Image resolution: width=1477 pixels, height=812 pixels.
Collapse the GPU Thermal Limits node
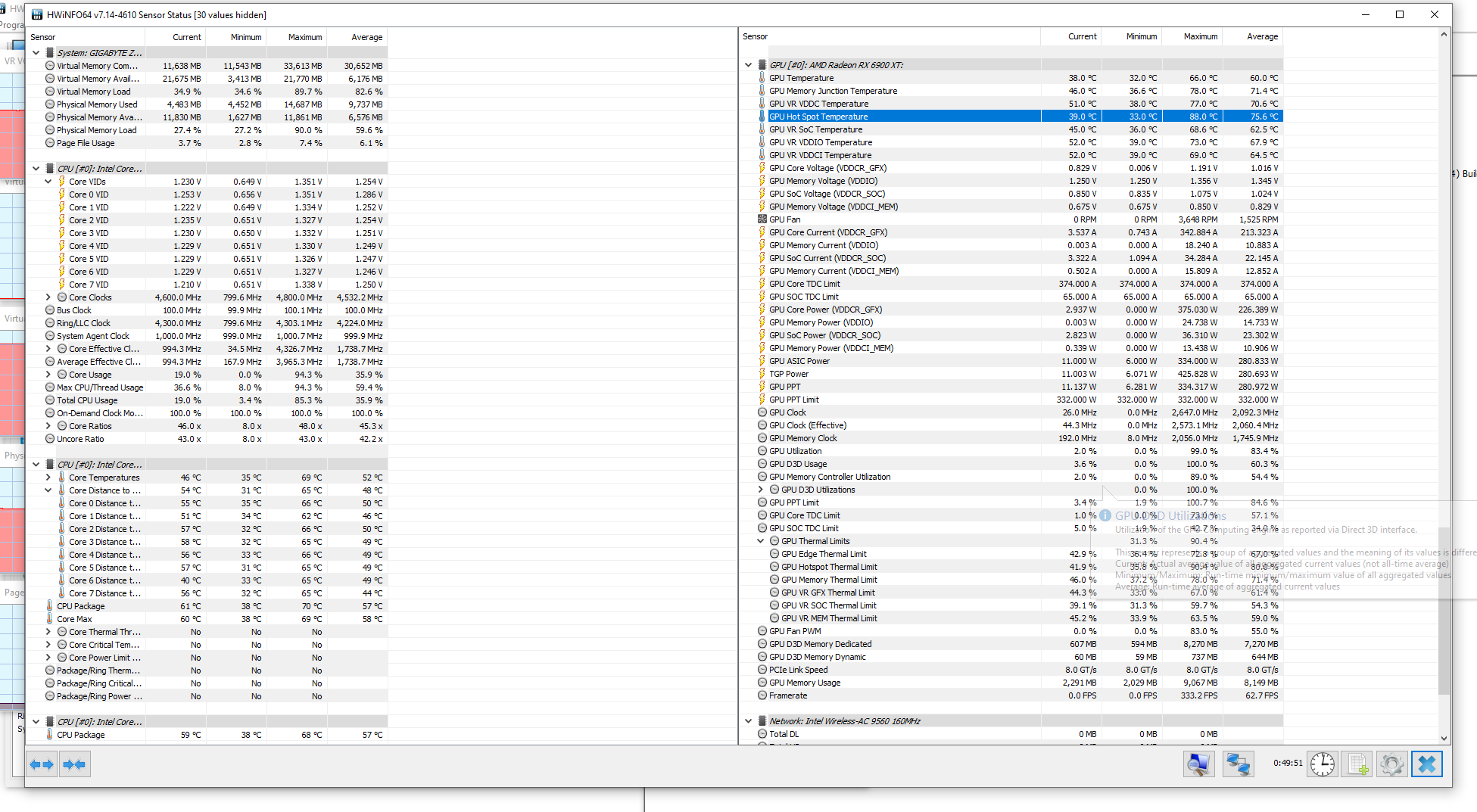pos(760,541)
